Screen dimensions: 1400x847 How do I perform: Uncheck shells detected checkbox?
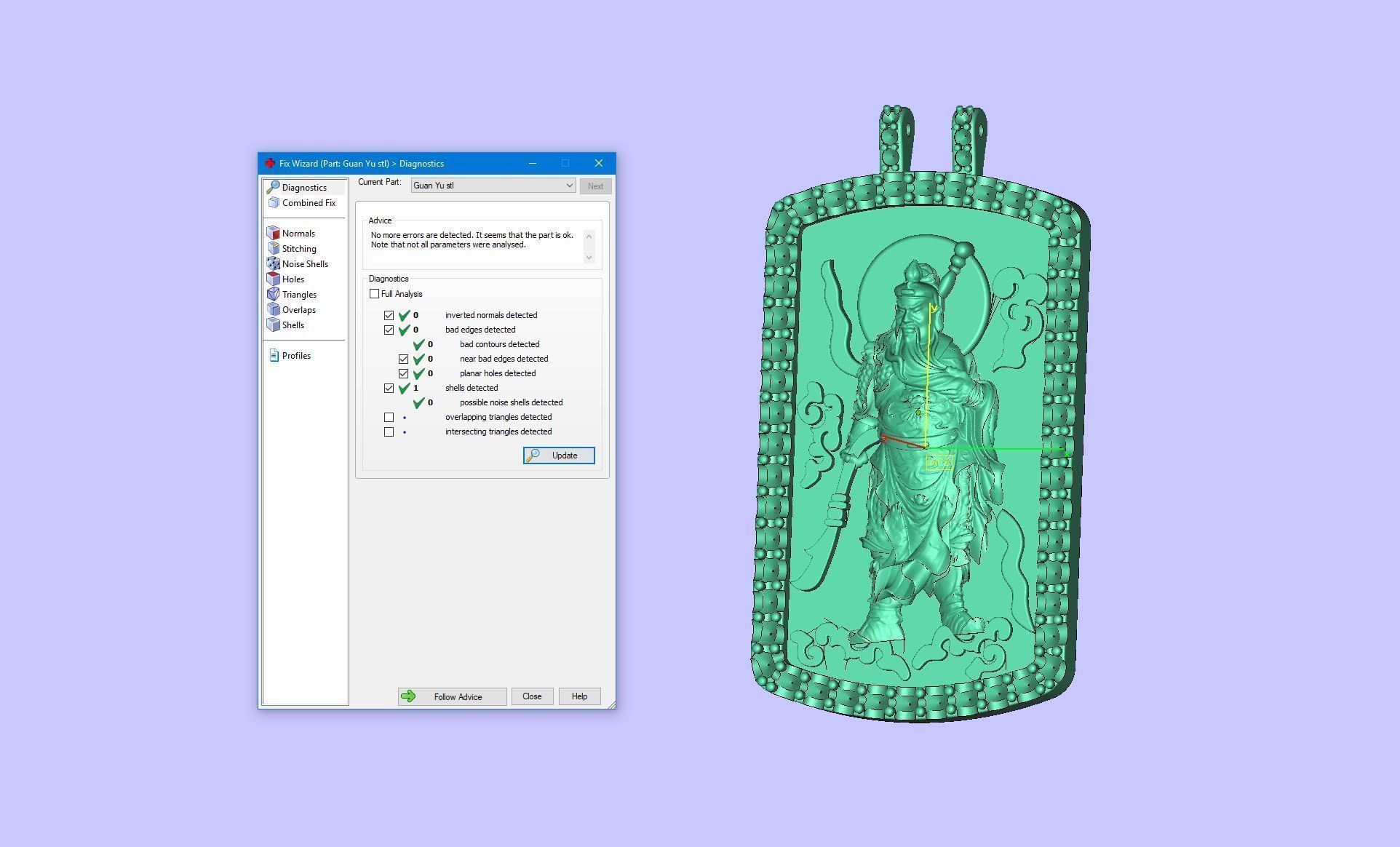pos(389,389)
